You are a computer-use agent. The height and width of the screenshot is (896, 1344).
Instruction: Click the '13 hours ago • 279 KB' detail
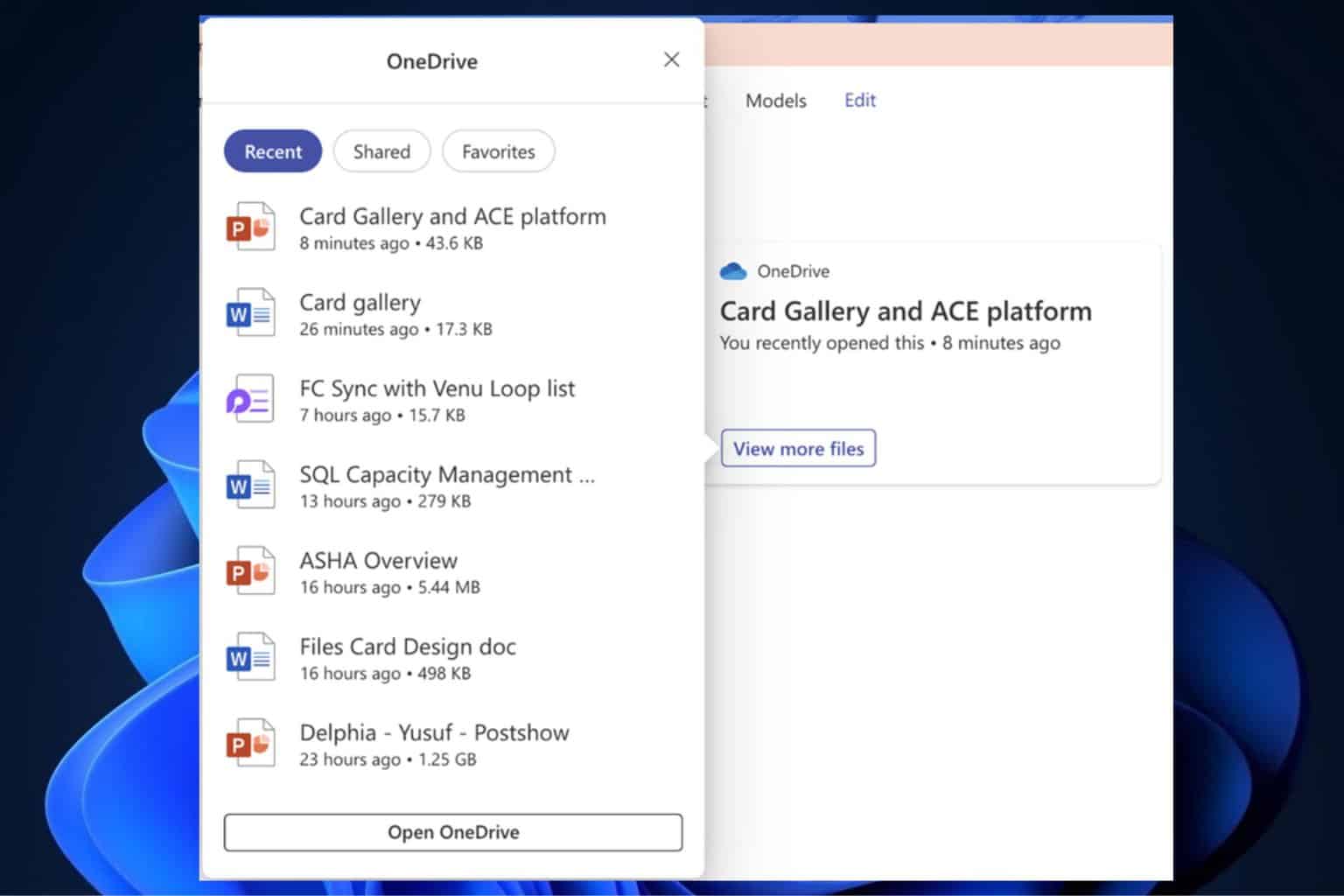(x=385, y=501)
